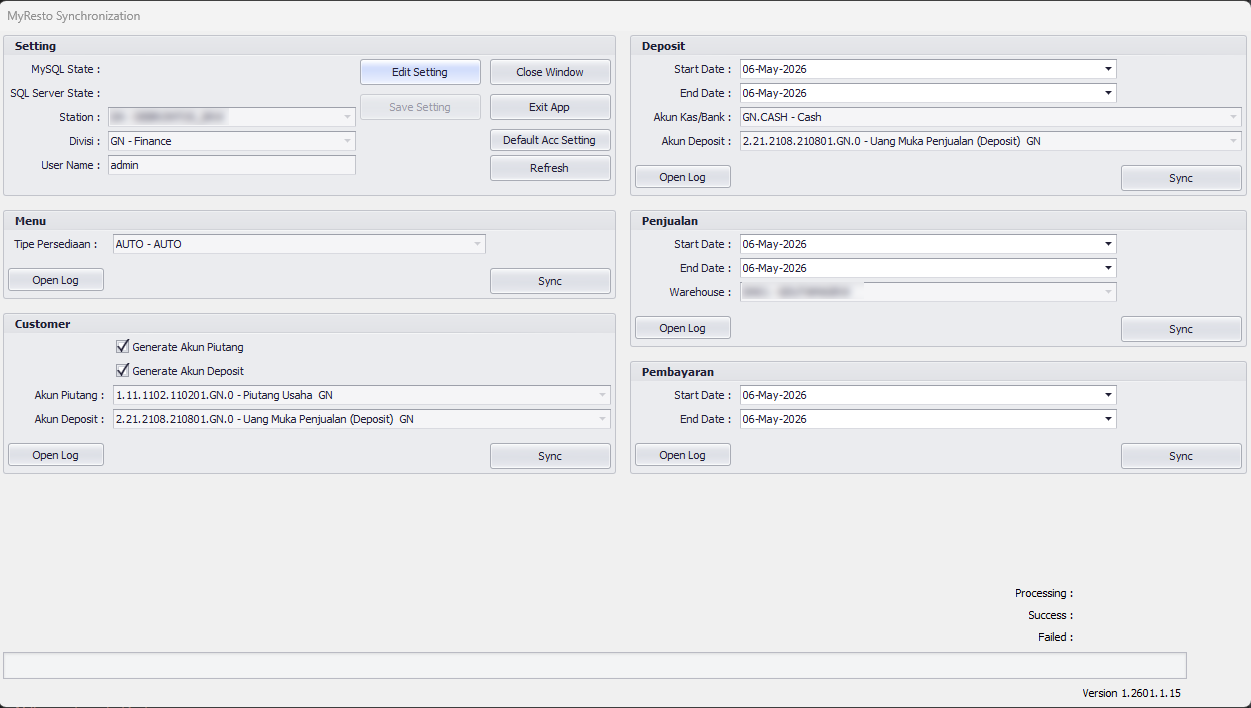This screenshot has height=708, width=1251.
Task: Click the Success : label
Action: coord(1051,615)
